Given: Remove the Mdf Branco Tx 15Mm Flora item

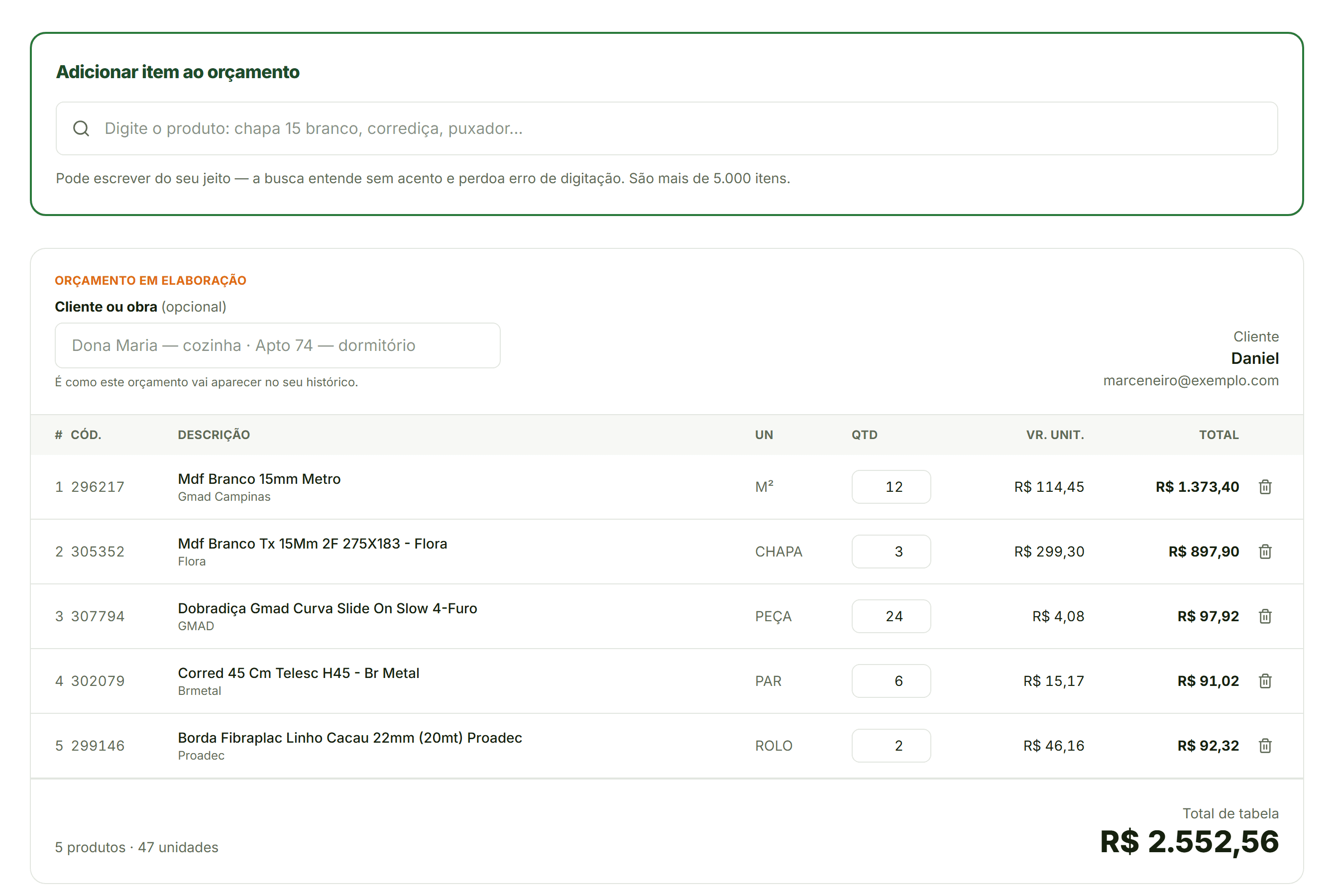Looking at the screenshot, I should coord(1265,552).
